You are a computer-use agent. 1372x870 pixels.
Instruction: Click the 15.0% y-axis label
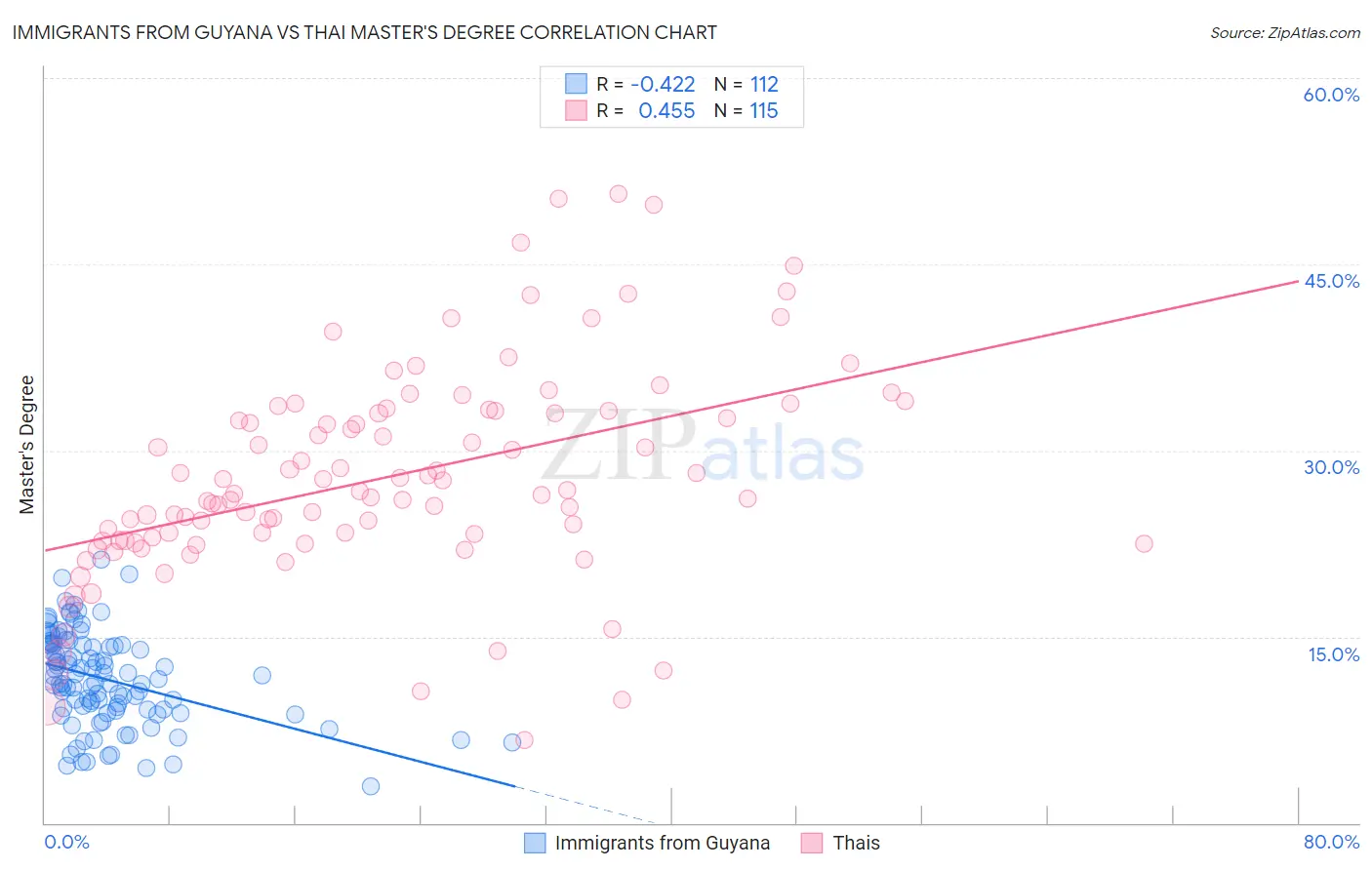(x=1333, y=654)
